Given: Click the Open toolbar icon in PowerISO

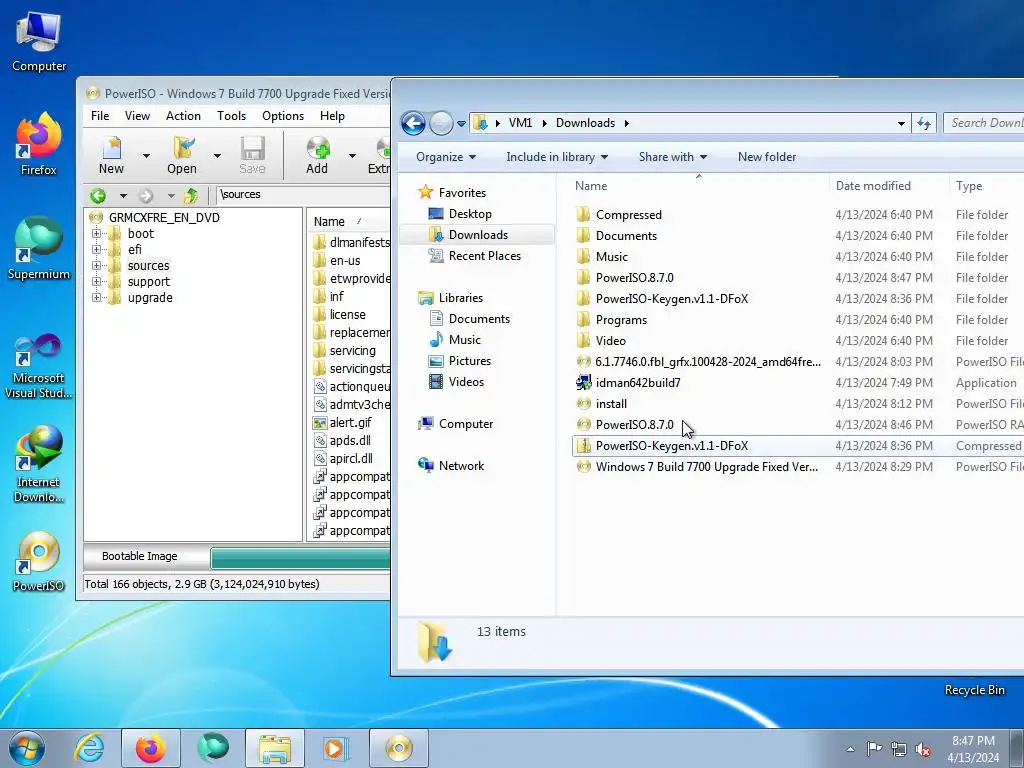Looking at the screenshot, I should [x=182, y=155].
